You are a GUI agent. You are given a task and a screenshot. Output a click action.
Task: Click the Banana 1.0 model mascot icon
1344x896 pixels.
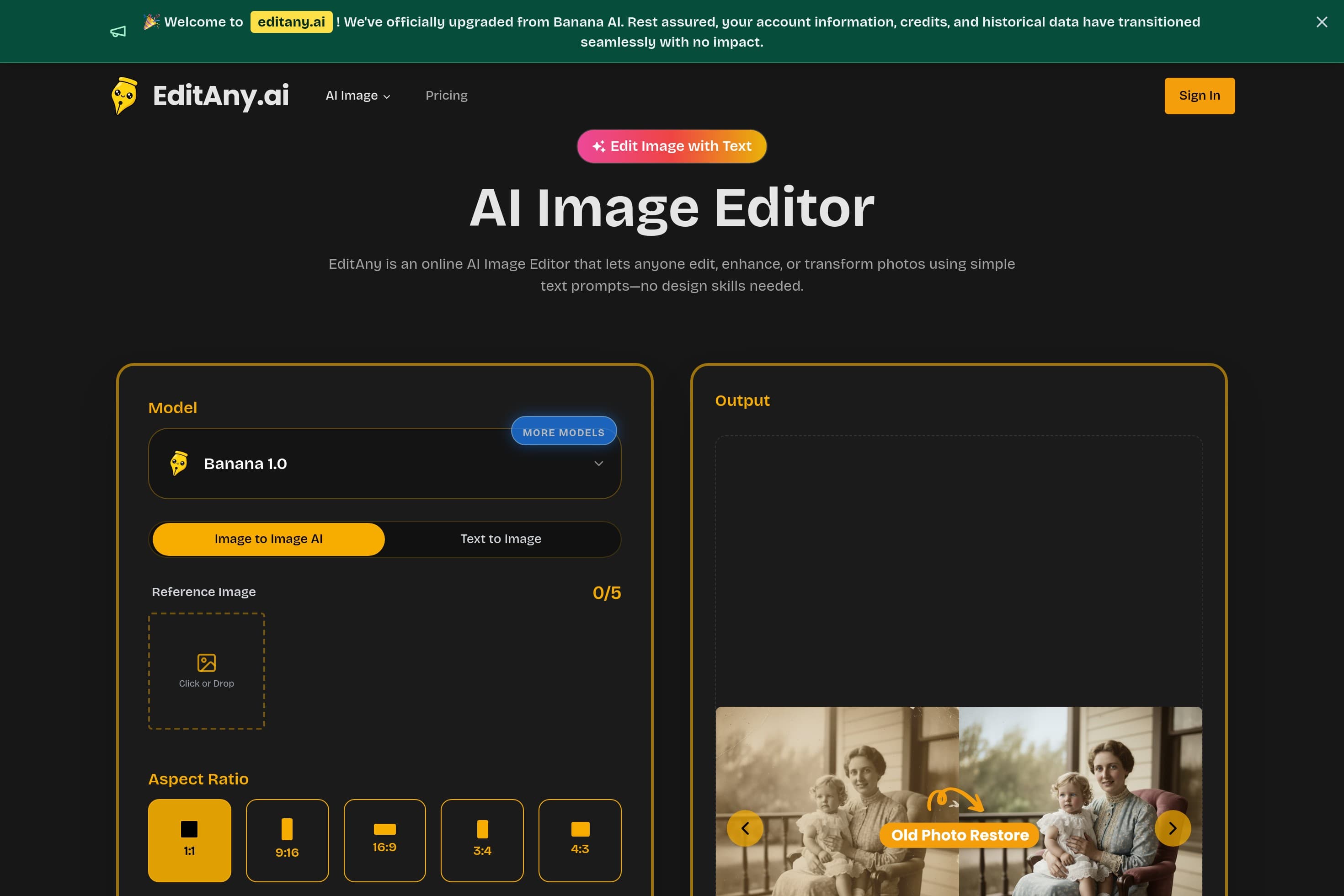click(179, 464)
